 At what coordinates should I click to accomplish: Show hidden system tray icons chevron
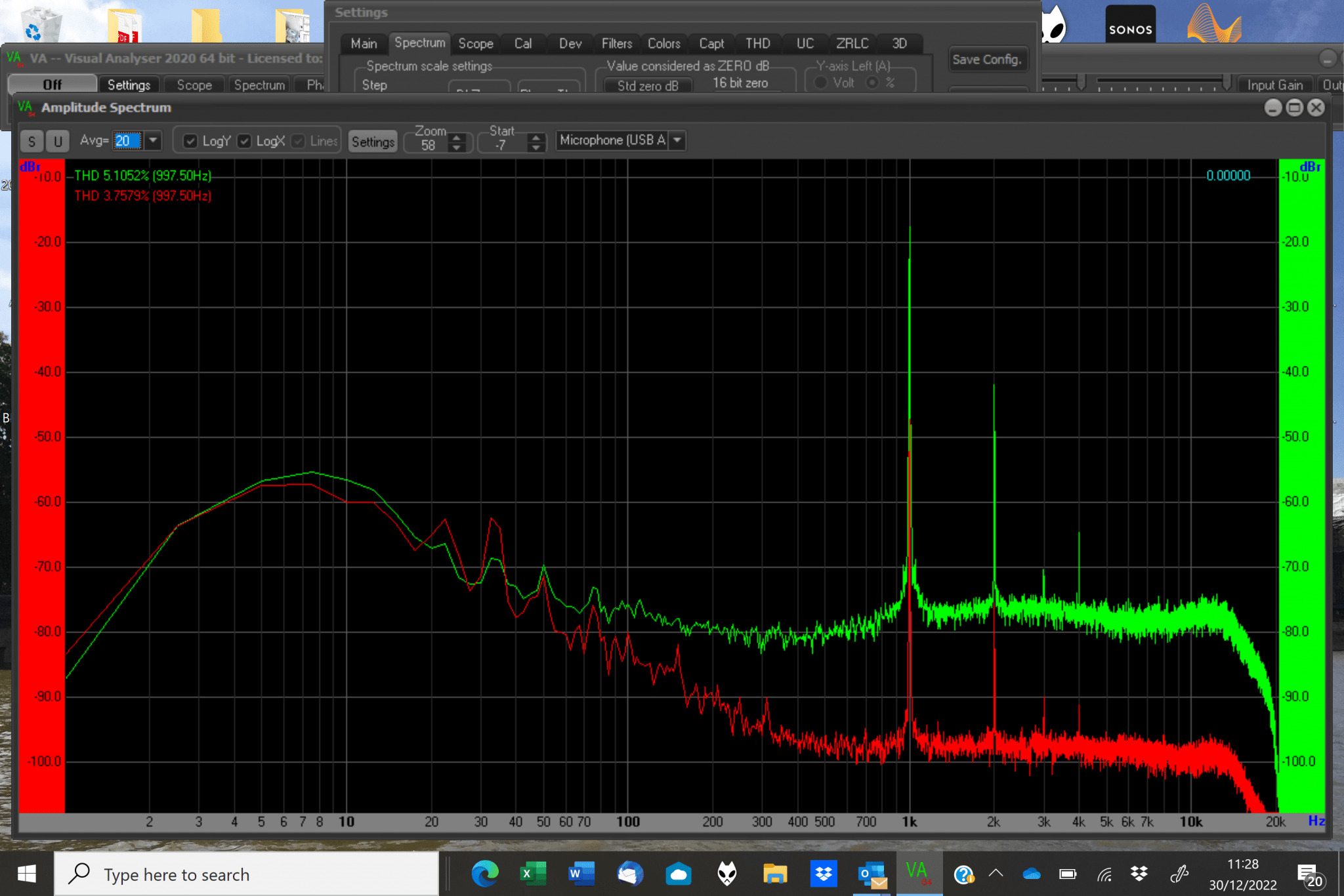click(996, 873)
